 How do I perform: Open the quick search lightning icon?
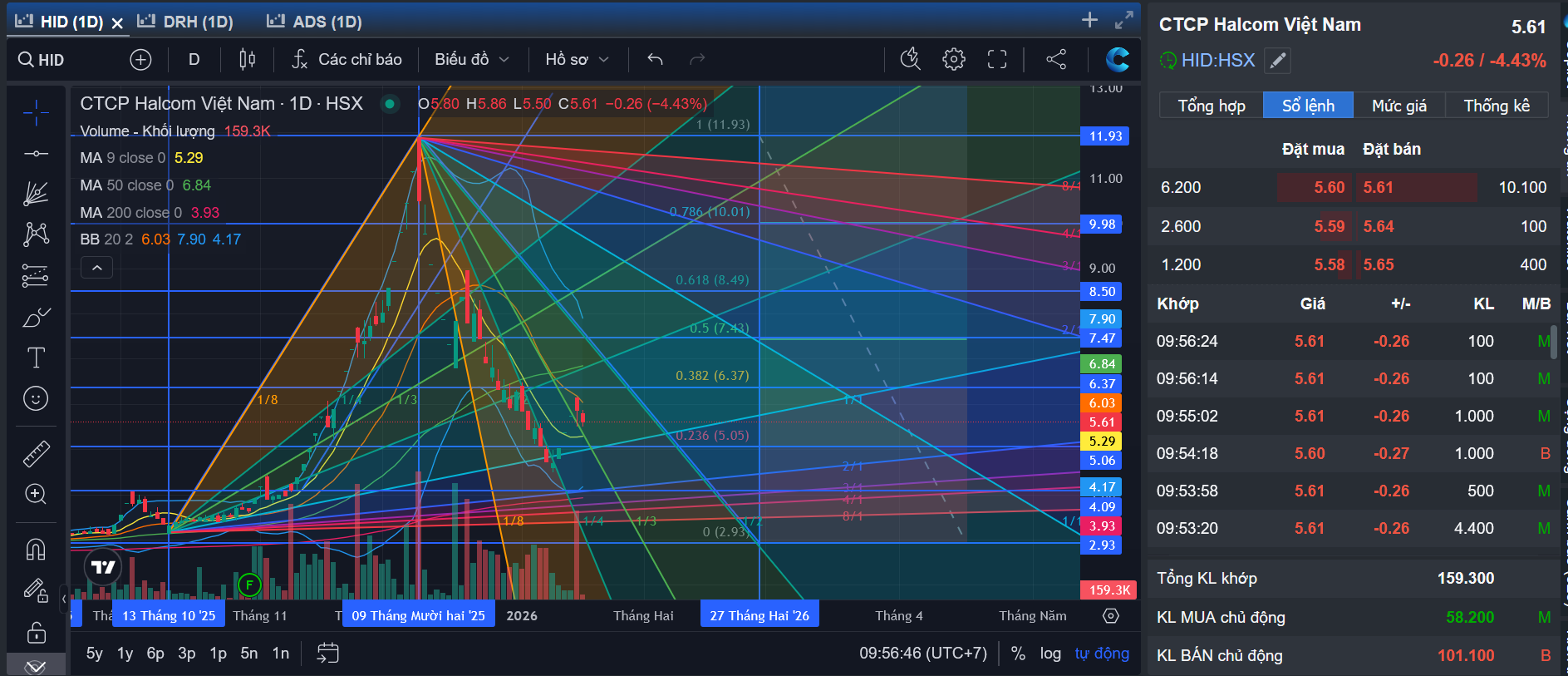(910, 59)
